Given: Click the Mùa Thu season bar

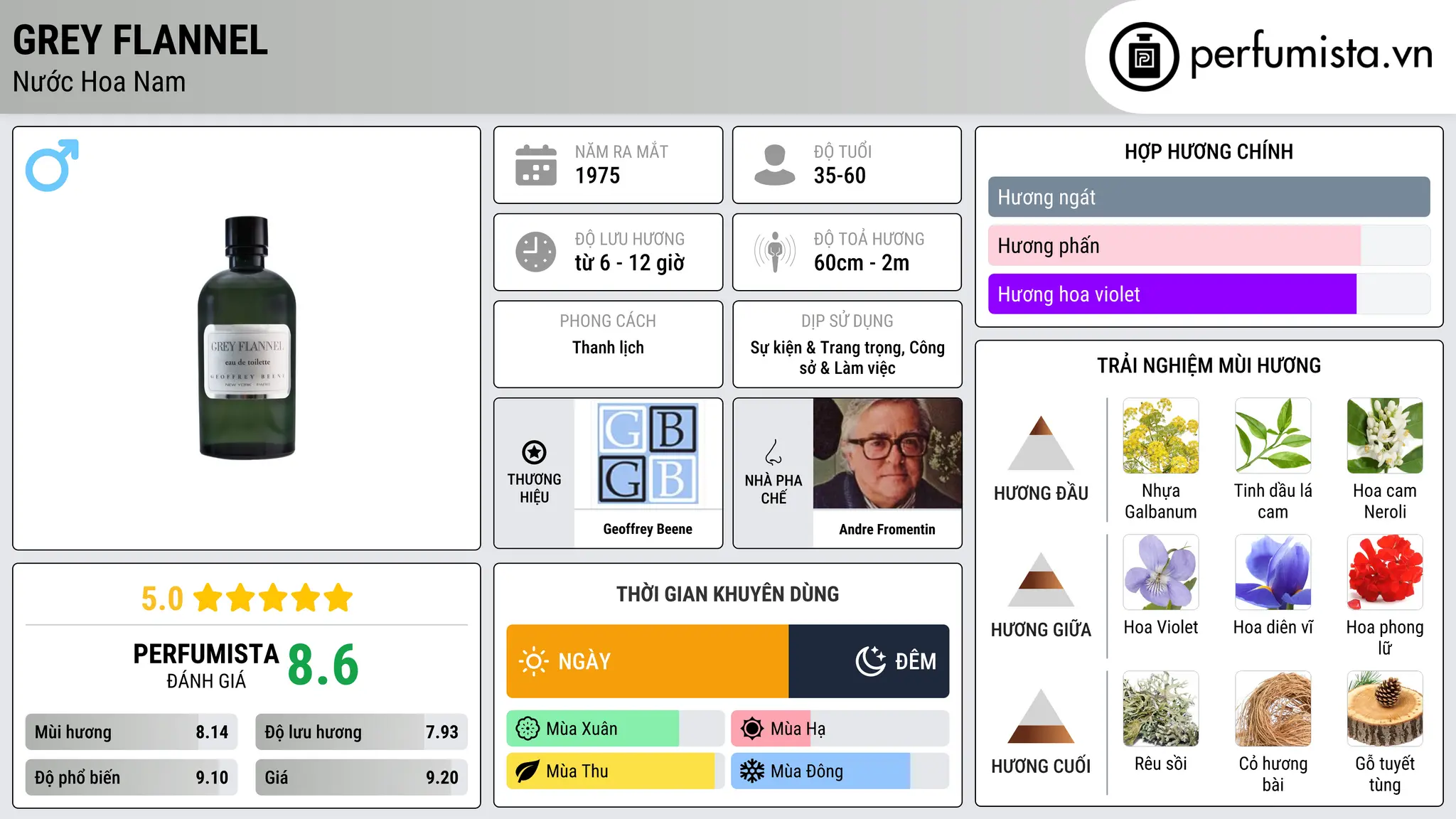Looking at the screenshot, I should 616,771.
